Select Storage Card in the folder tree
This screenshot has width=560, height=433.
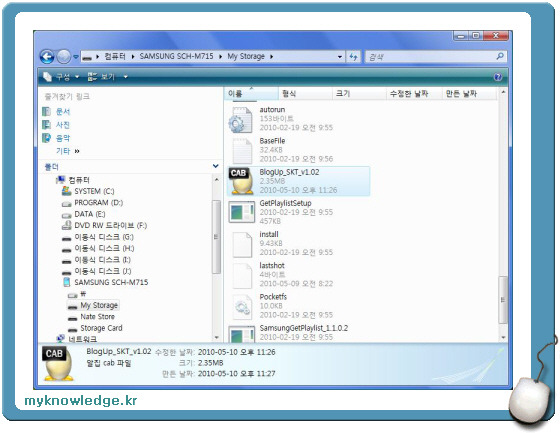click(101, 328)
